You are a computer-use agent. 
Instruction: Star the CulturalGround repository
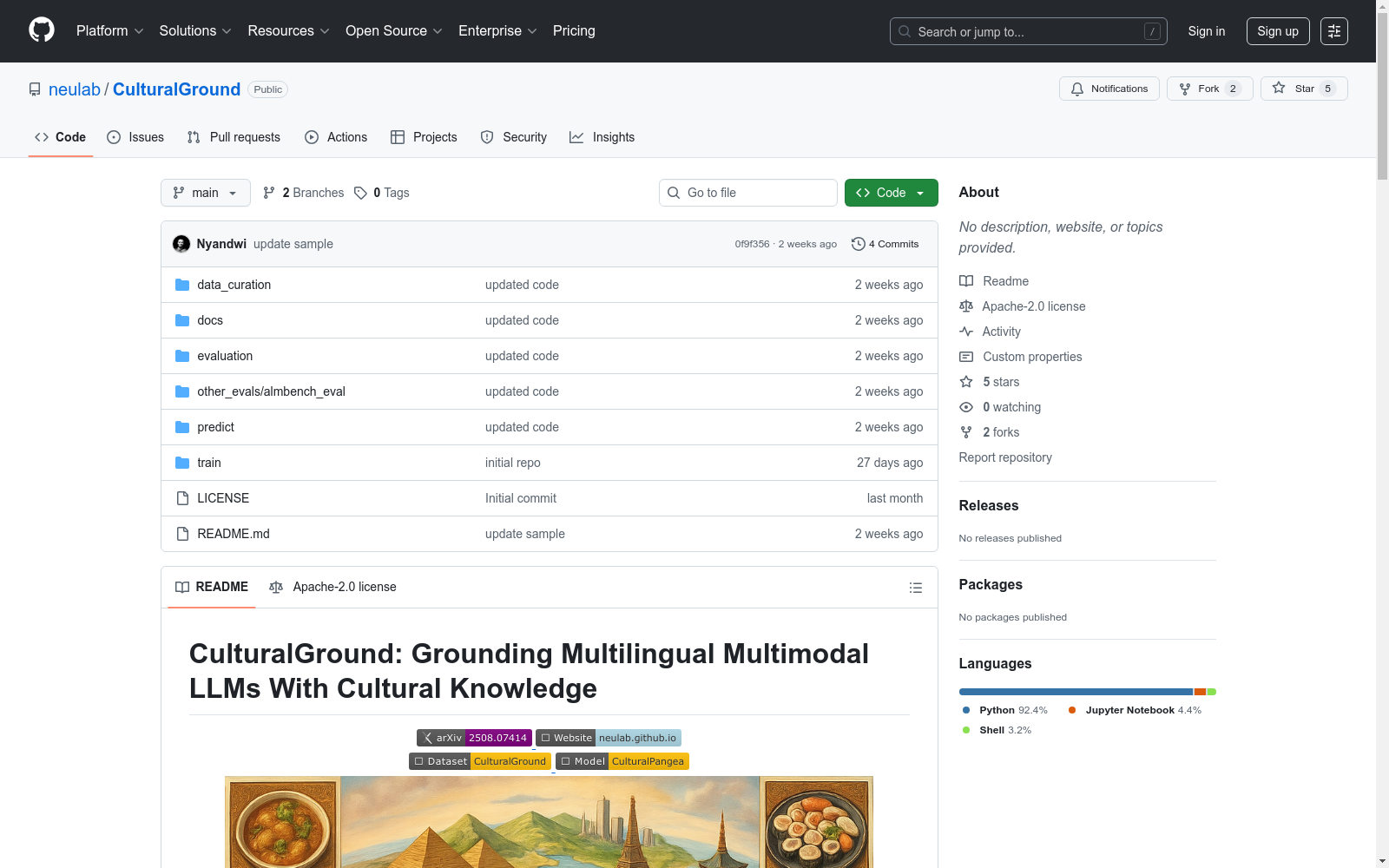pyautogui.click(x=1304, y=89)
